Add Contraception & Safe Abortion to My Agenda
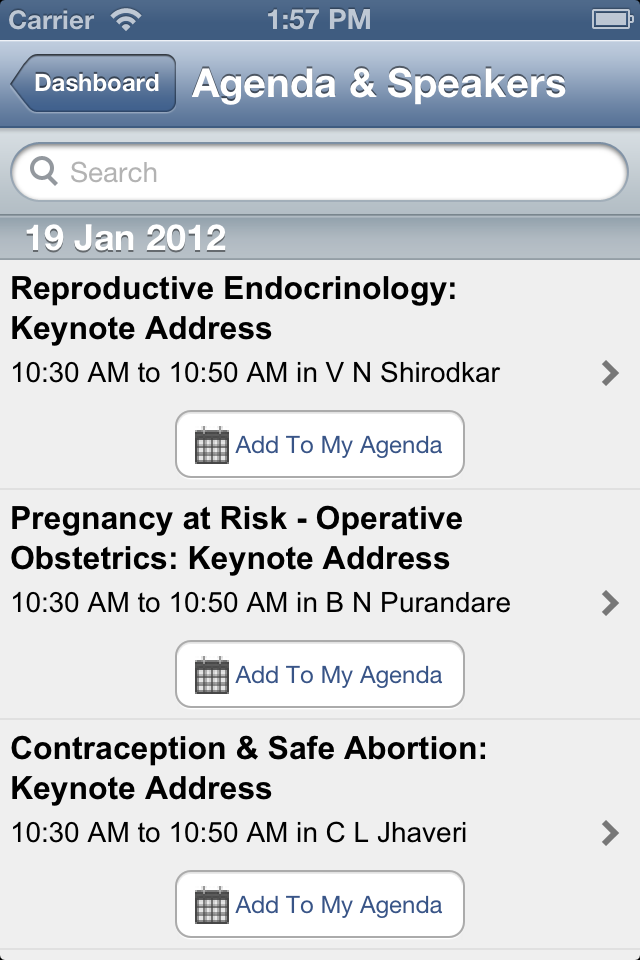This screenshot has height=960, width=640. (x=320, y=905)
